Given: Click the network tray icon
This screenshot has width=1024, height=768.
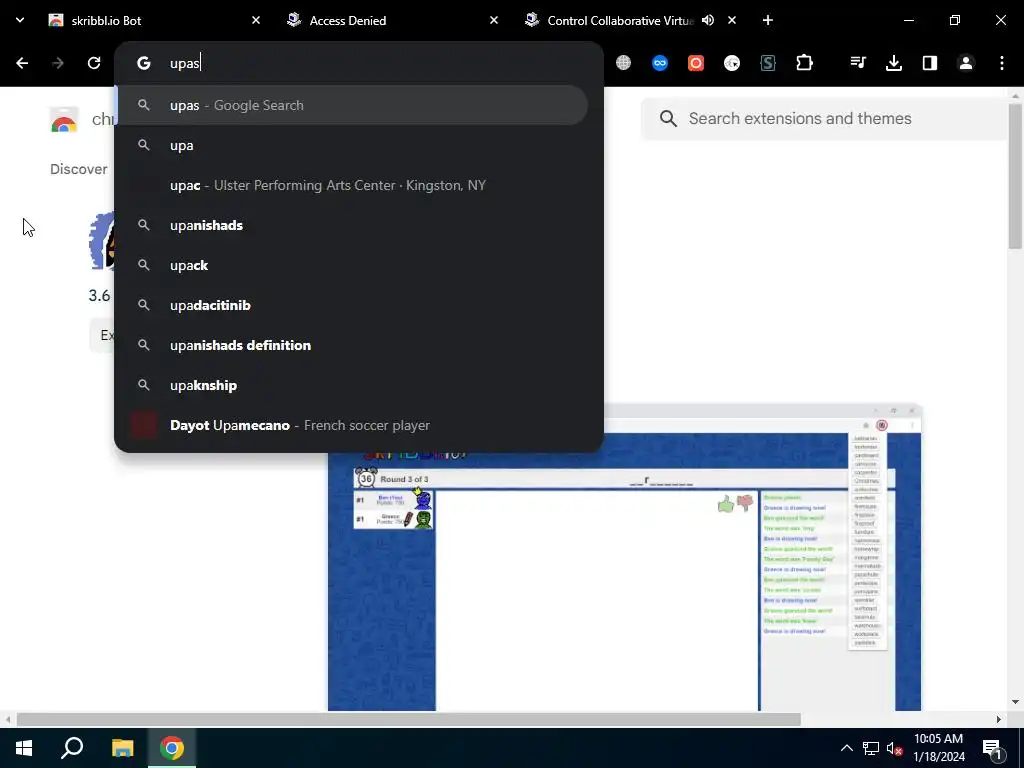Looking at the screenshot, I should (x=871, y=748).
